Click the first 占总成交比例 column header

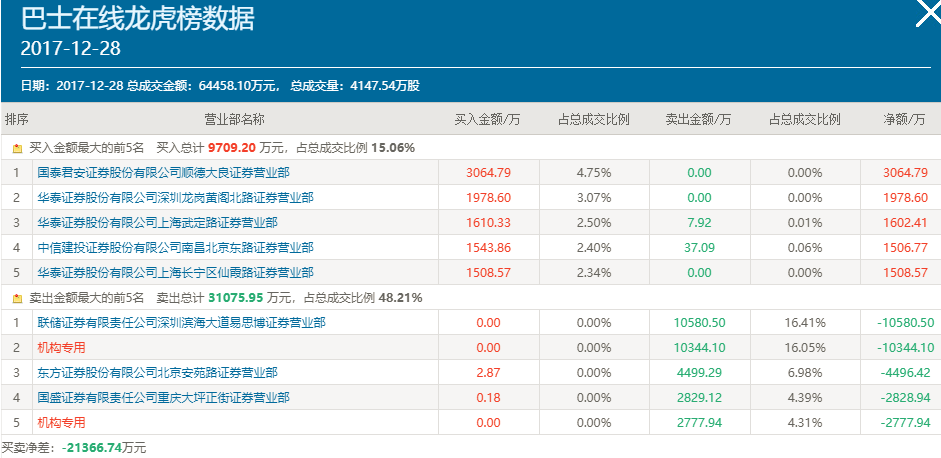pyautogui.click(x=594, y=119)
